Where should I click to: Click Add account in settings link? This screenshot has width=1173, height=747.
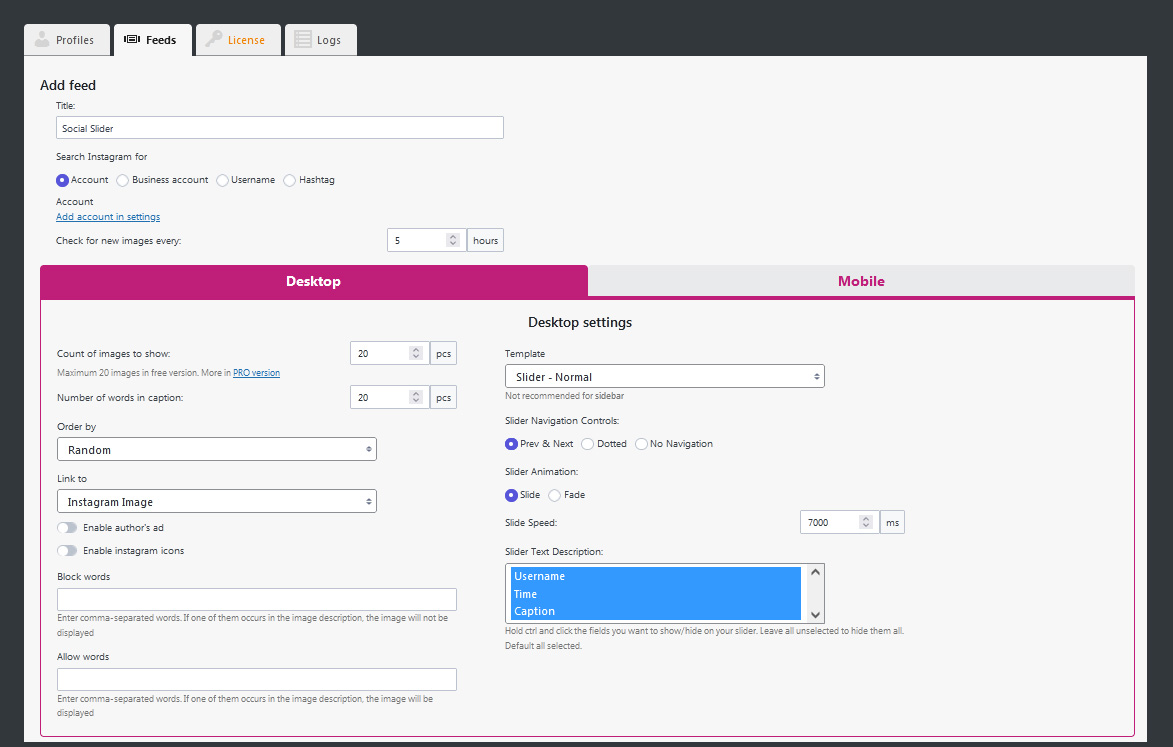(x=108, y=217)
